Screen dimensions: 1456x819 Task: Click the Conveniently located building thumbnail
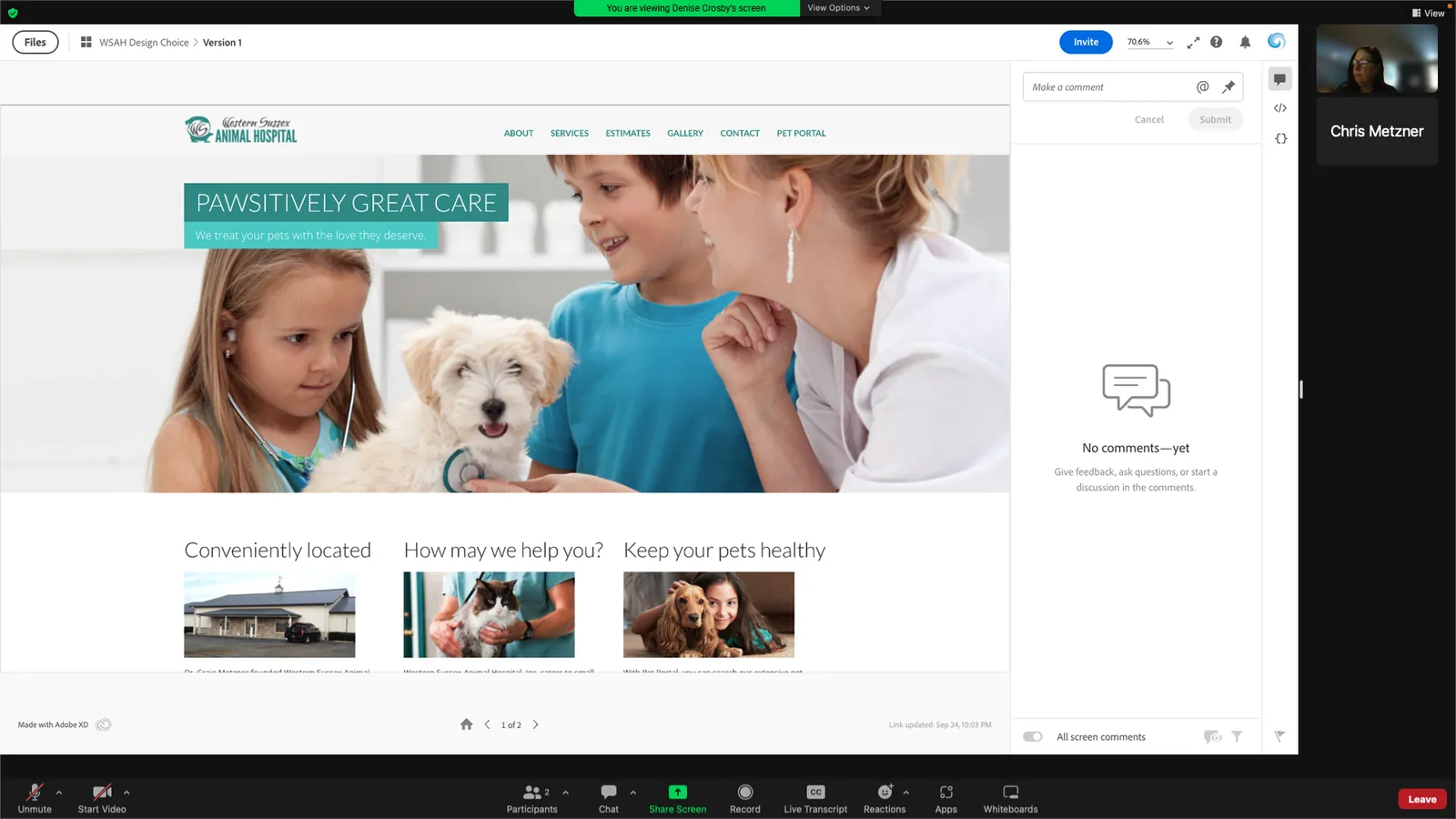click(x=269, y=615)
